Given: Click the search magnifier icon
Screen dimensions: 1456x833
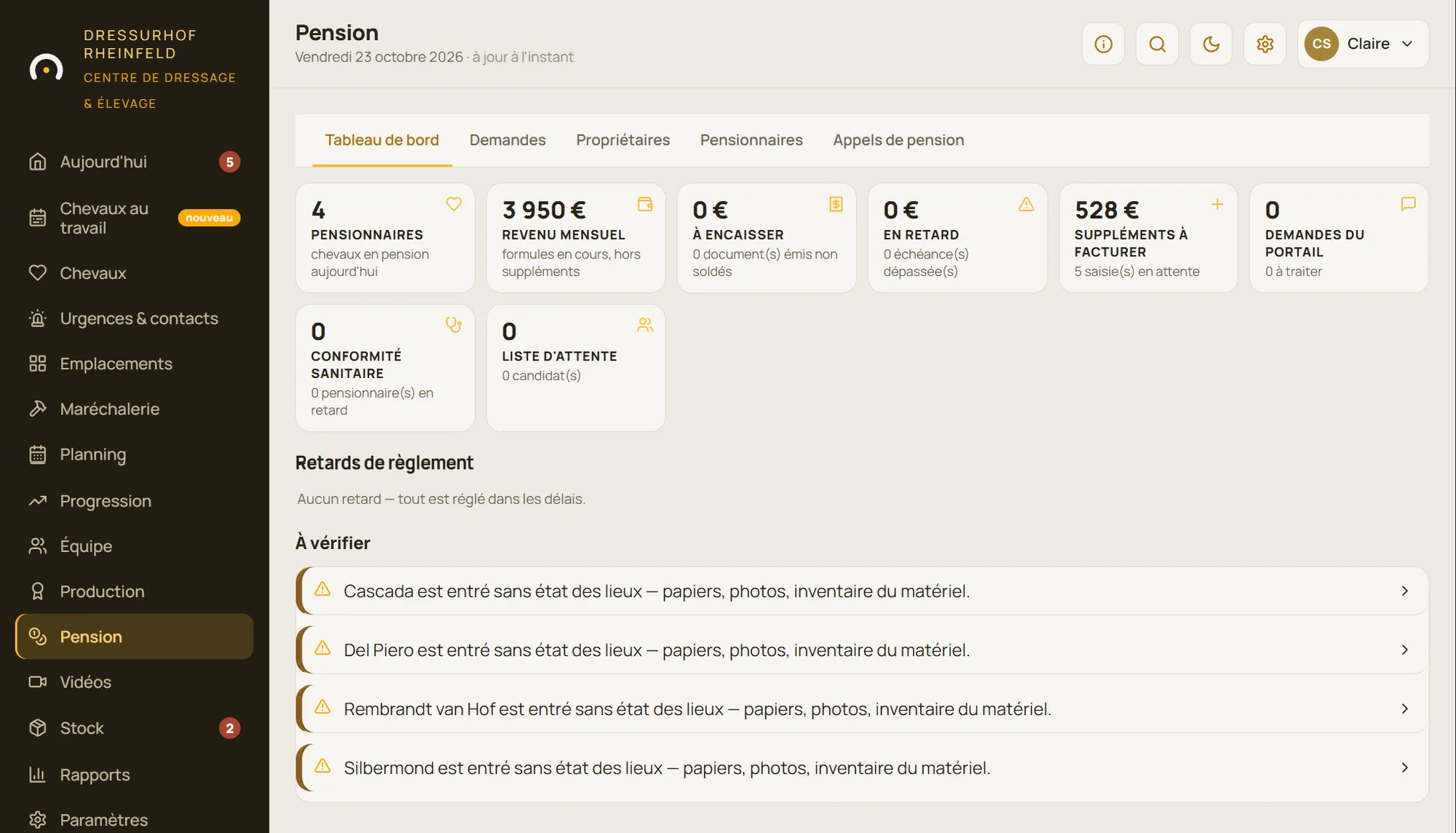Looking at the screenshot, I should [1157, 44].
